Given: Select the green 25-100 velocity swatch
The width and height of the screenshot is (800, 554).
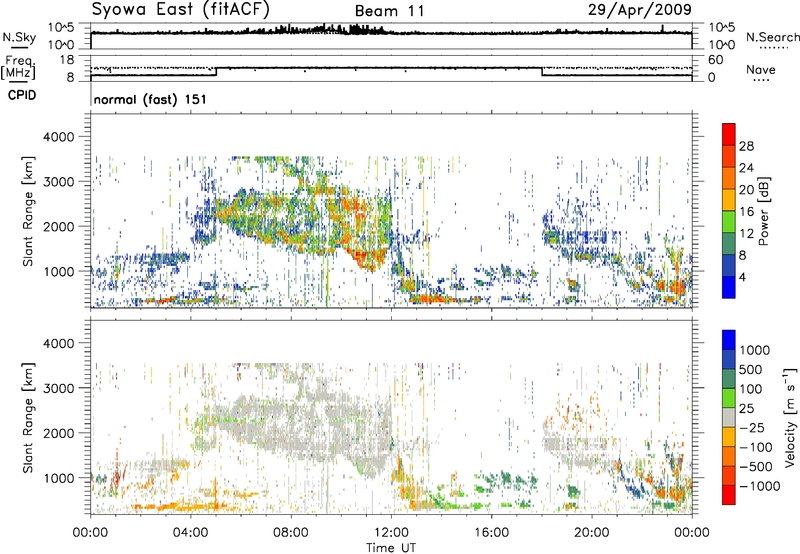Looking at the screenshot, I should click(x=729, y=398).
